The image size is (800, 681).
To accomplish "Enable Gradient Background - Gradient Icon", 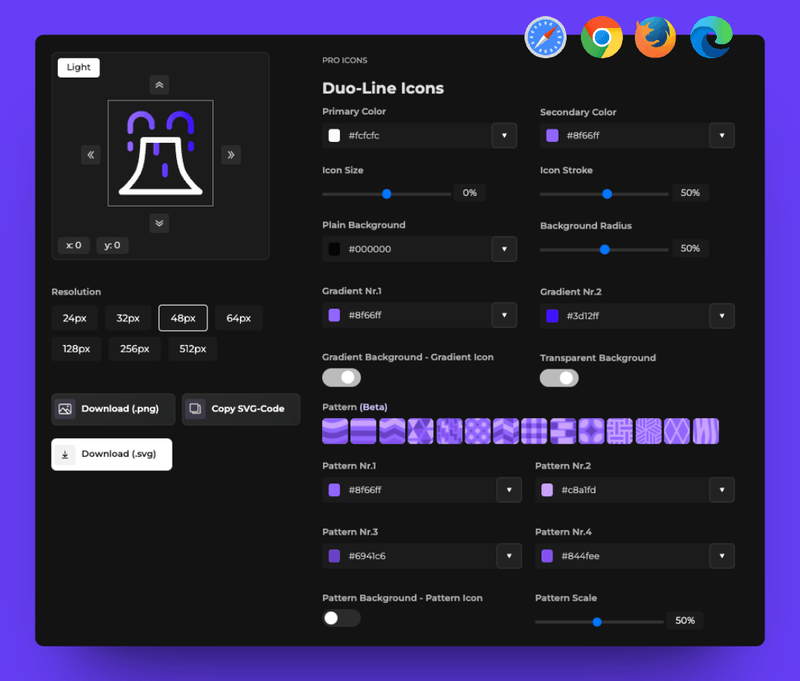I will 341,377.
